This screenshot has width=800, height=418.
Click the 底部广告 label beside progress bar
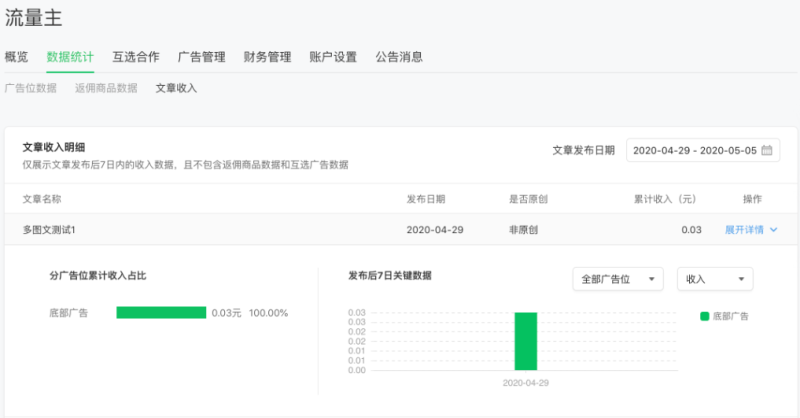point(68,313)
